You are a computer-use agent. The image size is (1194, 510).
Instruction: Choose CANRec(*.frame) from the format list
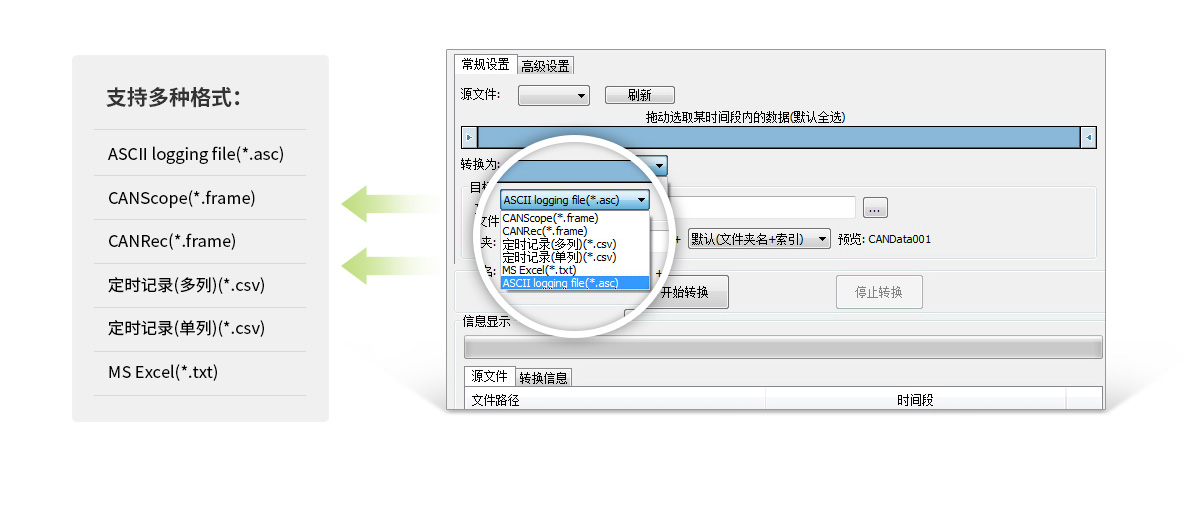tap(545, 231)
